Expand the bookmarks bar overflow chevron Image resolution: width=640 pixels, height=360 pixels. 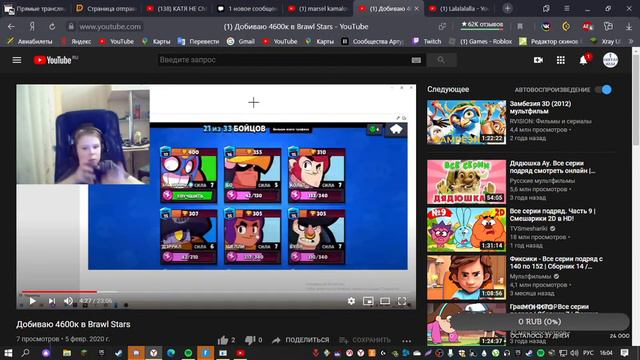pyautogui.click(x=631, y=41)
